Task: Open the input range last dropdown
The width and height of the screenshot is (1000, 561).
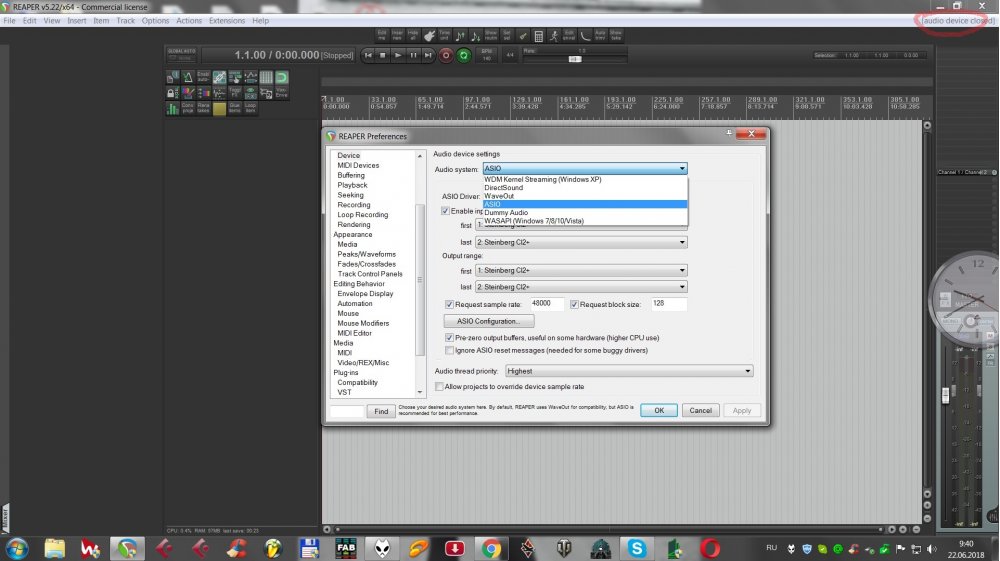Action: point(581,242)
